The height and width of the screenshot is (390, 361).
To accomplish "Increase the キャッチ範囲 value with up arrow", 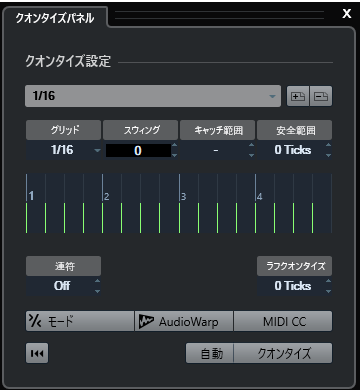I will [251, 145].
